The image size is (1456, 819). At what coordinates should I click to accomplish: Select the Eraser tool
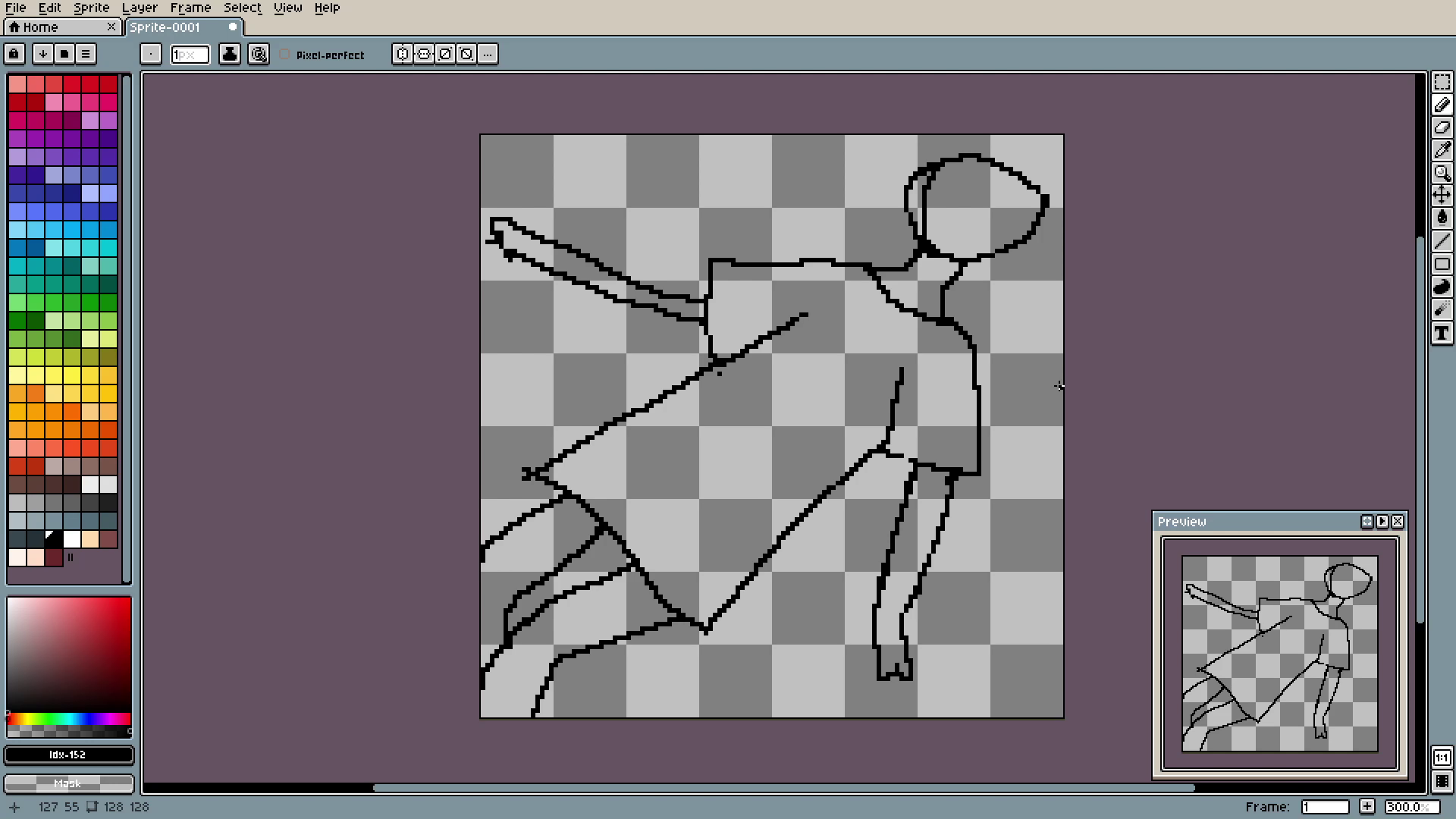point(1442,127)
